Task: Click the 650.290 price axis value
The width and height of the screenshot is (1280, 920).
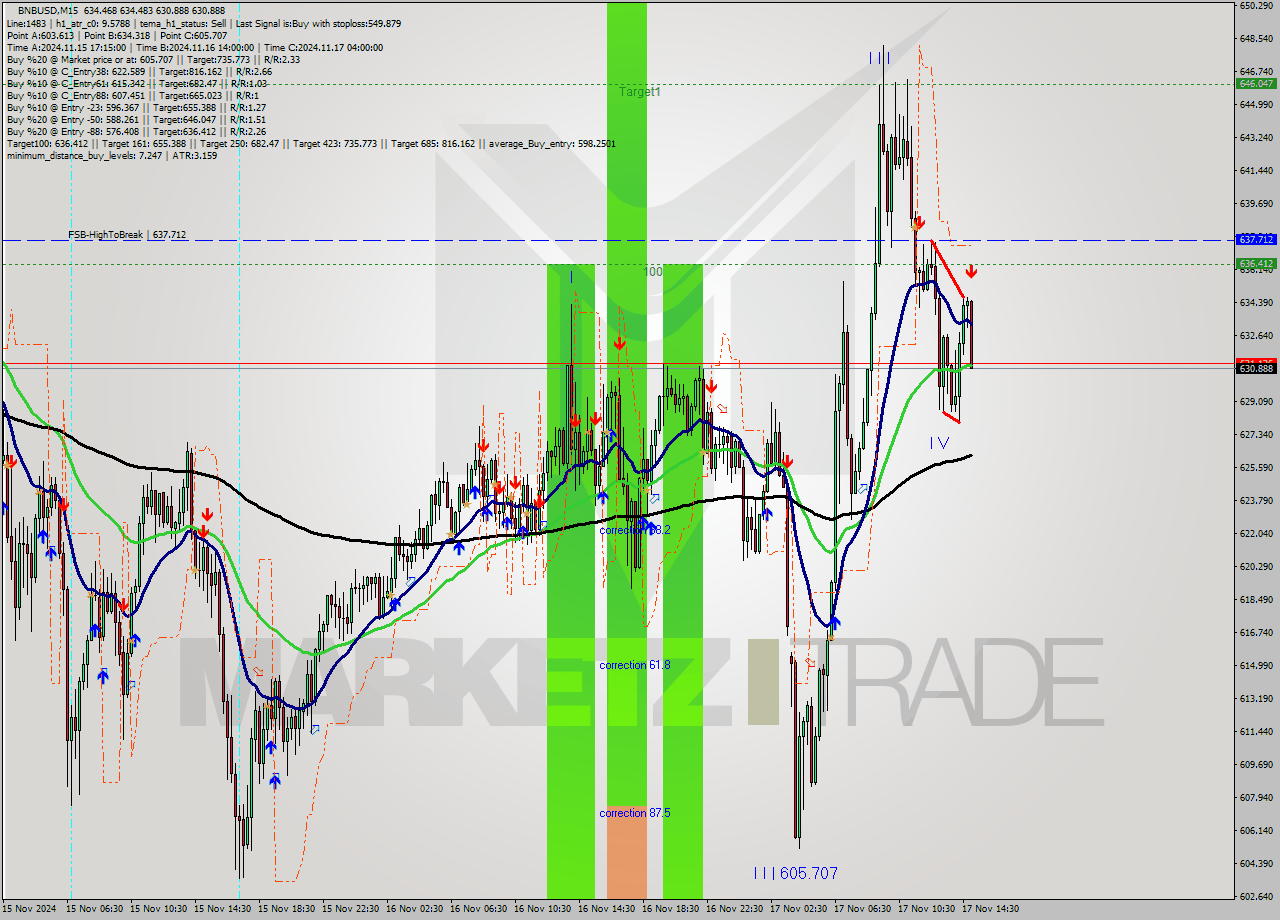Action: coord(1255,6)
